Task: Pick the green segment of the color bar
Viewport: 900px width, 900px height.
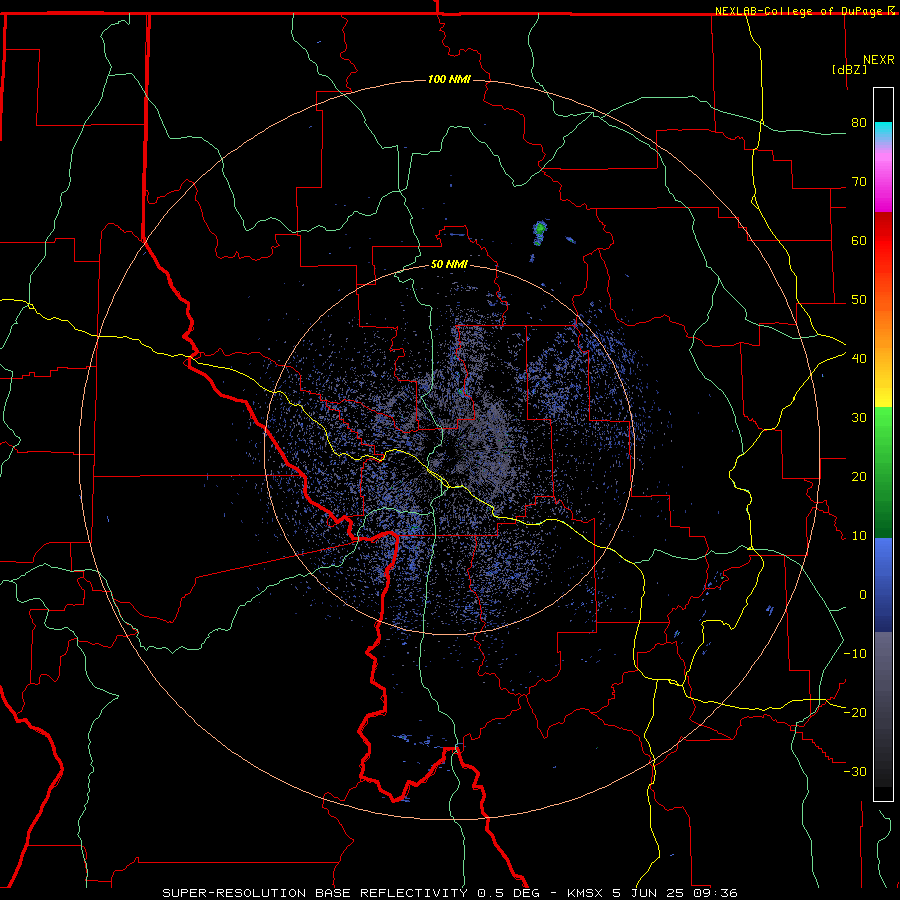Action: coord(883,472)
